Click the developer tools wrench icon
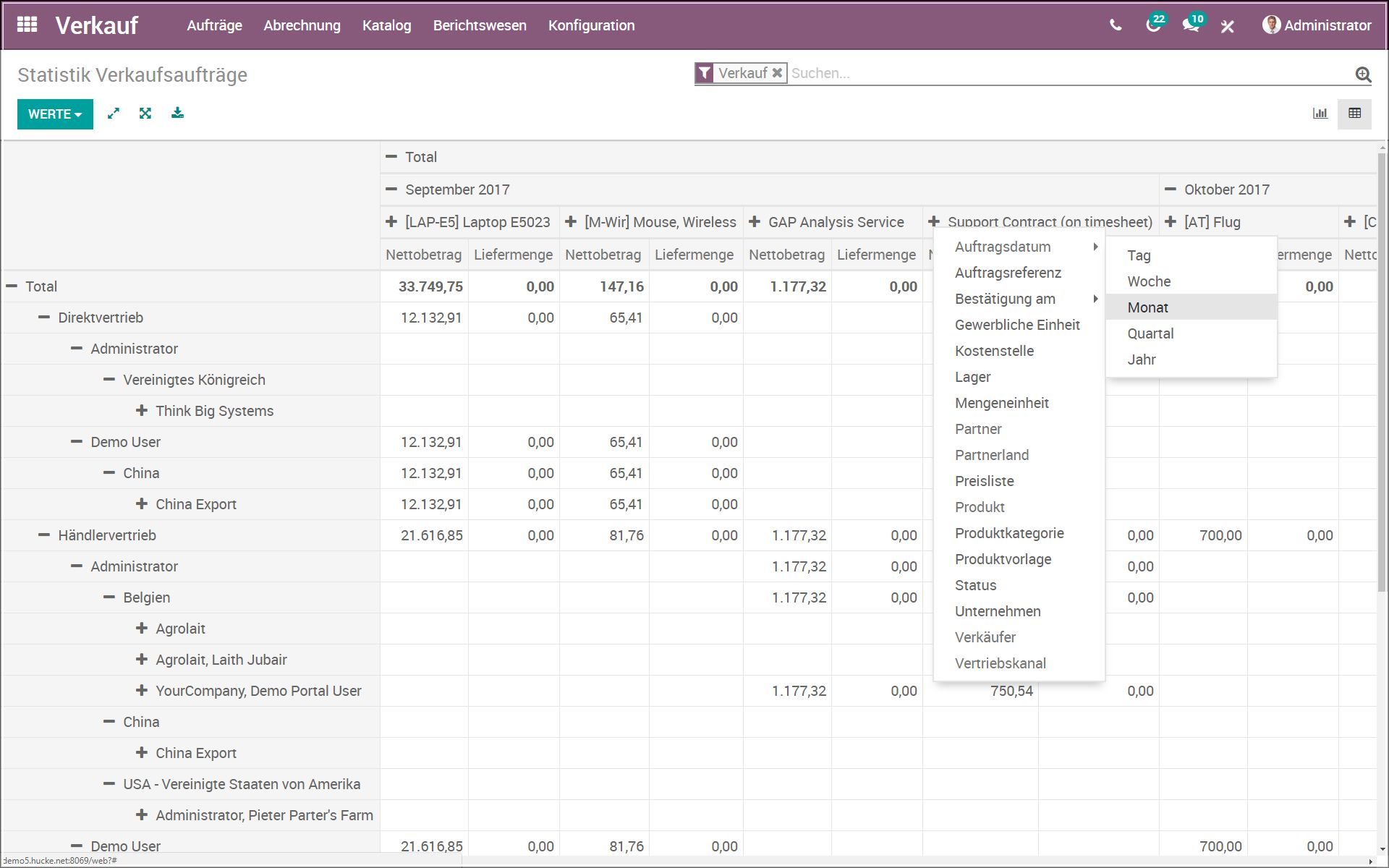The image size is (1389, 868). pos(1227,26)
